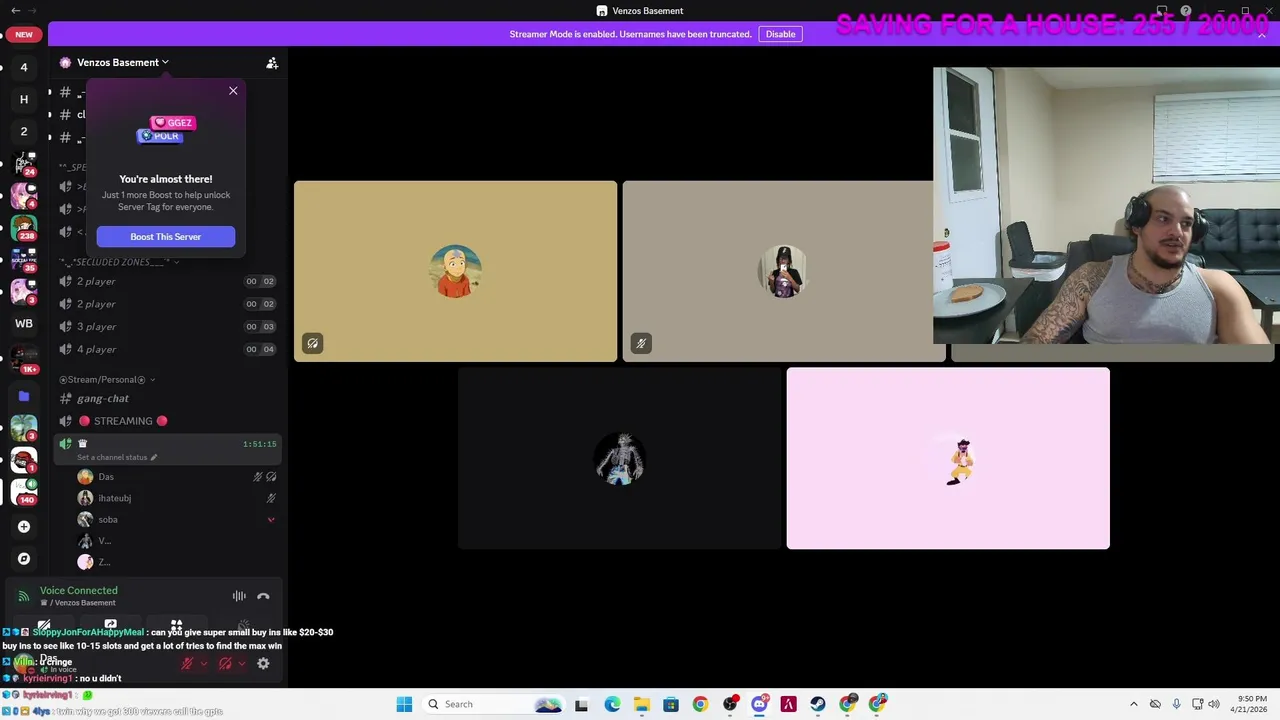Toggle headphone deafen in user panel
1280x720 pixels.
click(x=225, y=664)
